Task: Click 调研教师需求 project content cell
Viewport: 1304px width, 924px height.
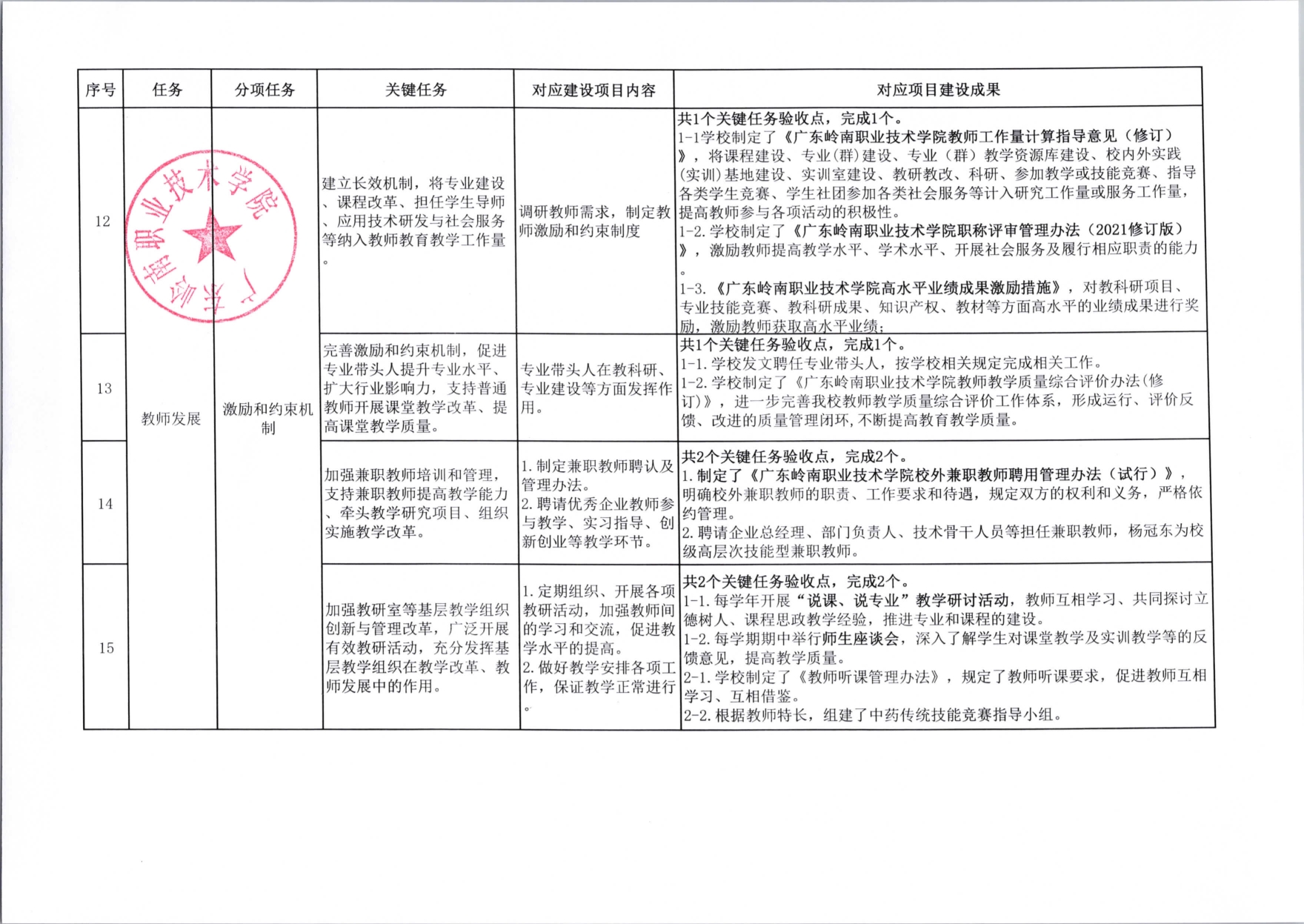Action: [x=594, y=221]
